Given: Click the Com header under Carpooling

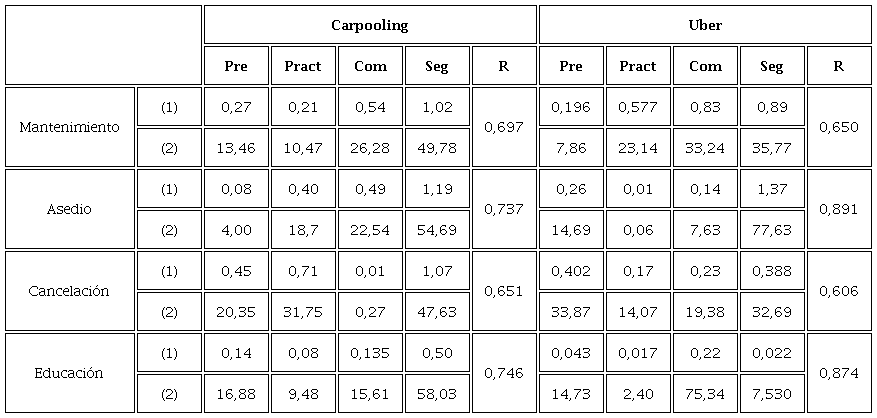Looking at the screenshot, I should click(x=369, y=67).
